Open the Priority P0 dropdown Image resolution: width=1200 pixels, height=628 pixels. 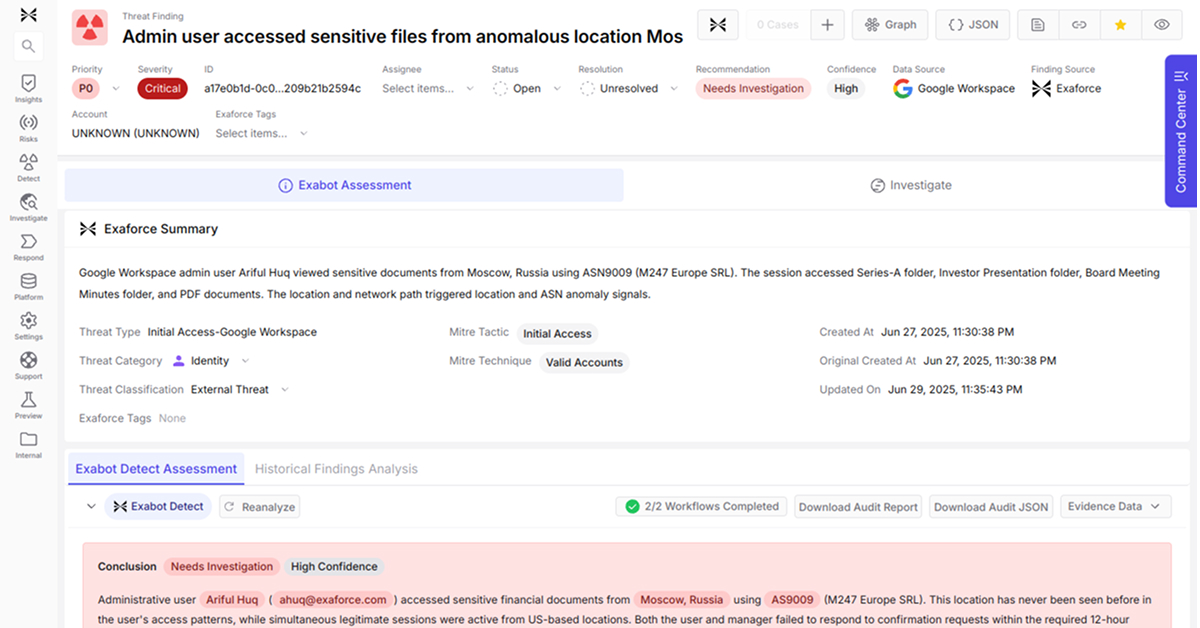click(x=96, y=88)
